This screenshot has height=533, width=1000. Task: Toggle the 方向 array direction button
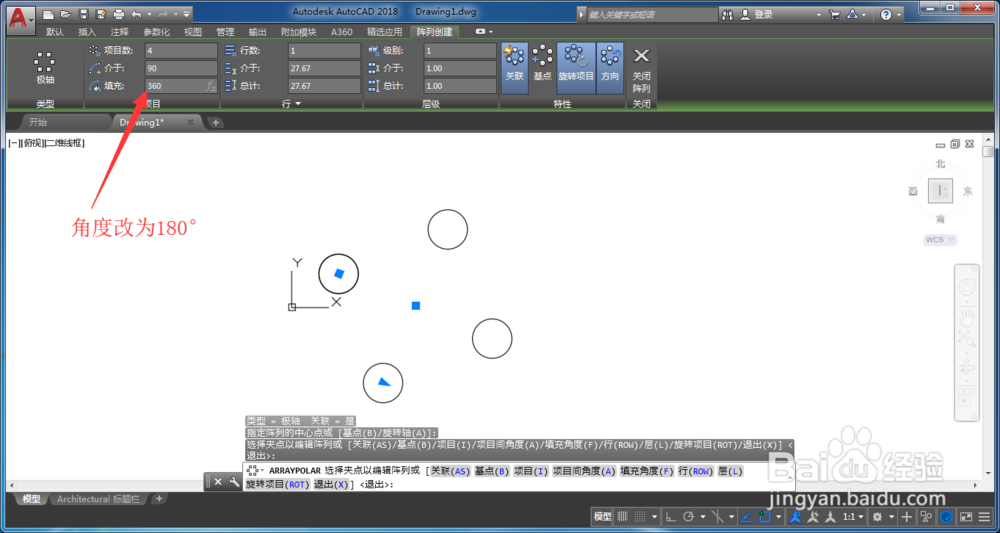tap(610, 68)
